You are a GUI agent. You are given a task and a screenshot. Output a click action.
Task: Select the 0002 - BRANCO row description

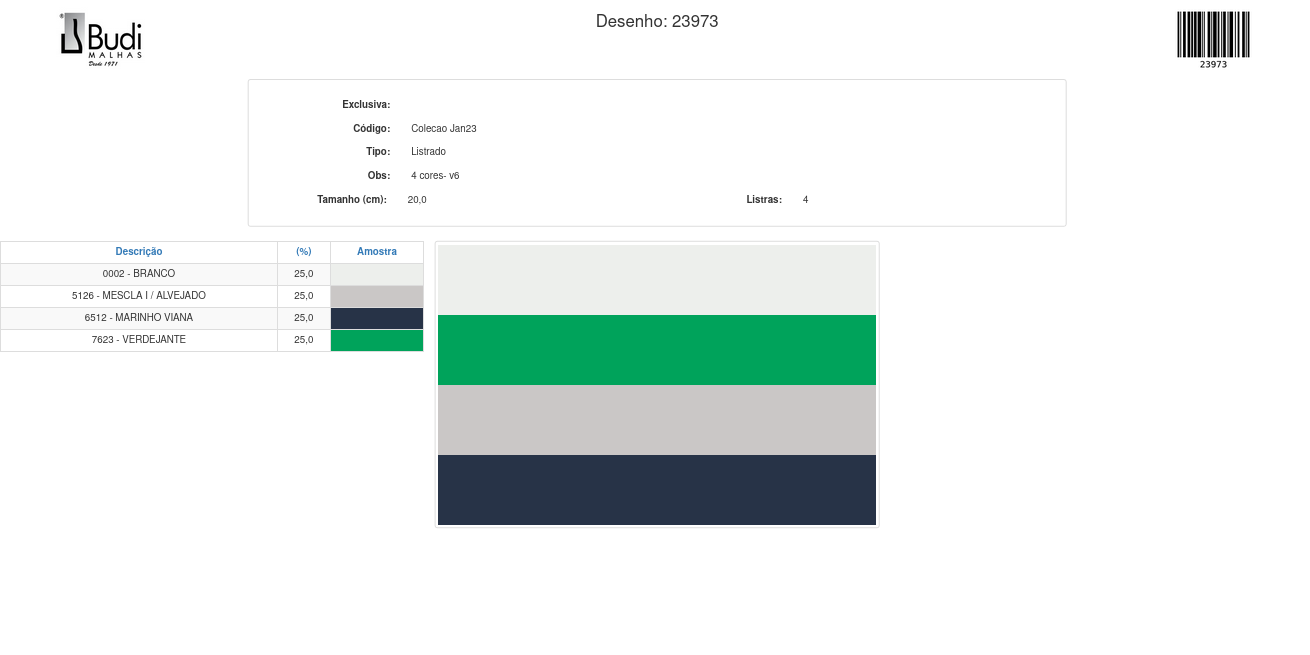pyautogui.click(x=139, y=274)
